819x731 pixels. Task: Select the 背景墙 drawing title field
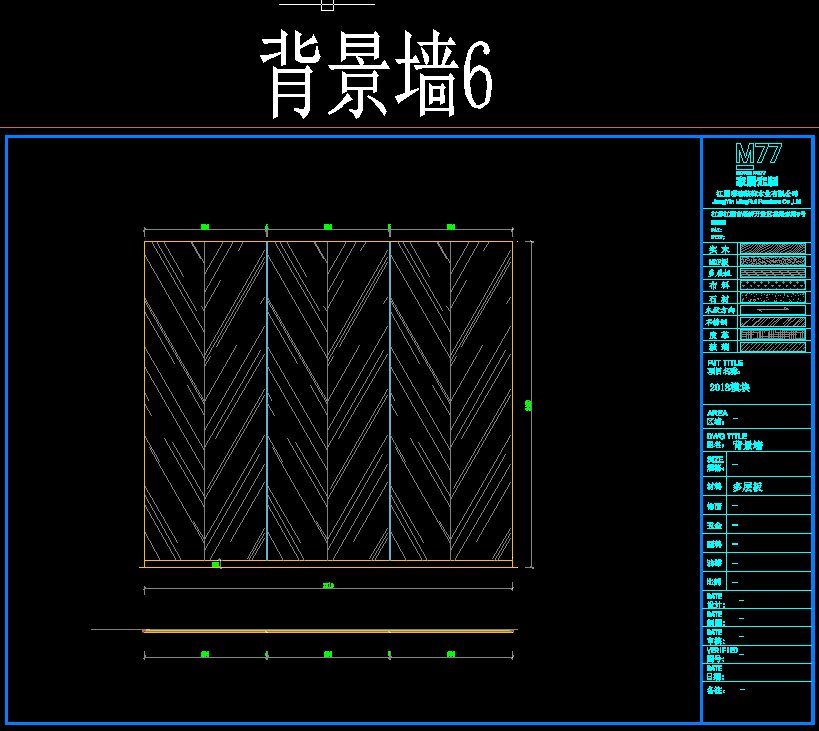(x=747, y=445)
